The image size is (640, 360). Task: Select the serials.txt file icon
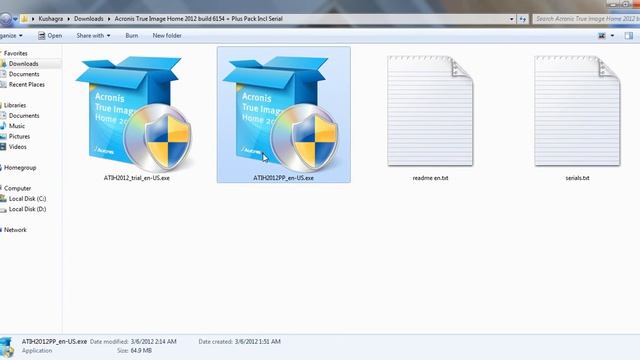coord(577,111)
